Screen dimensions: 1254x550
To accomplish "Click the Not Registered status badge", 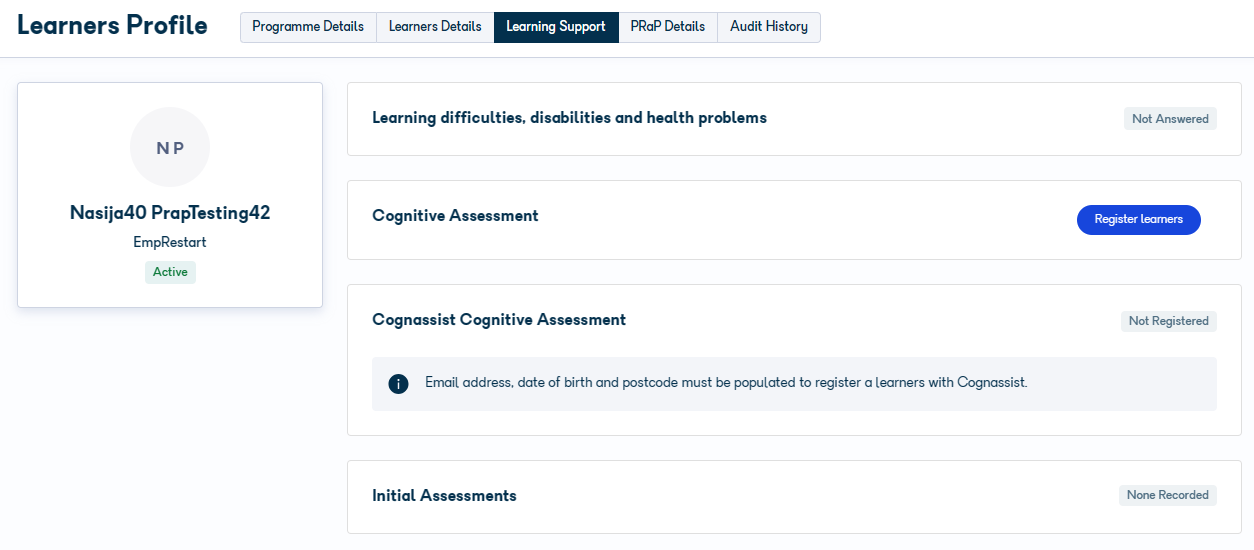I will click(x=1169, y=321).
